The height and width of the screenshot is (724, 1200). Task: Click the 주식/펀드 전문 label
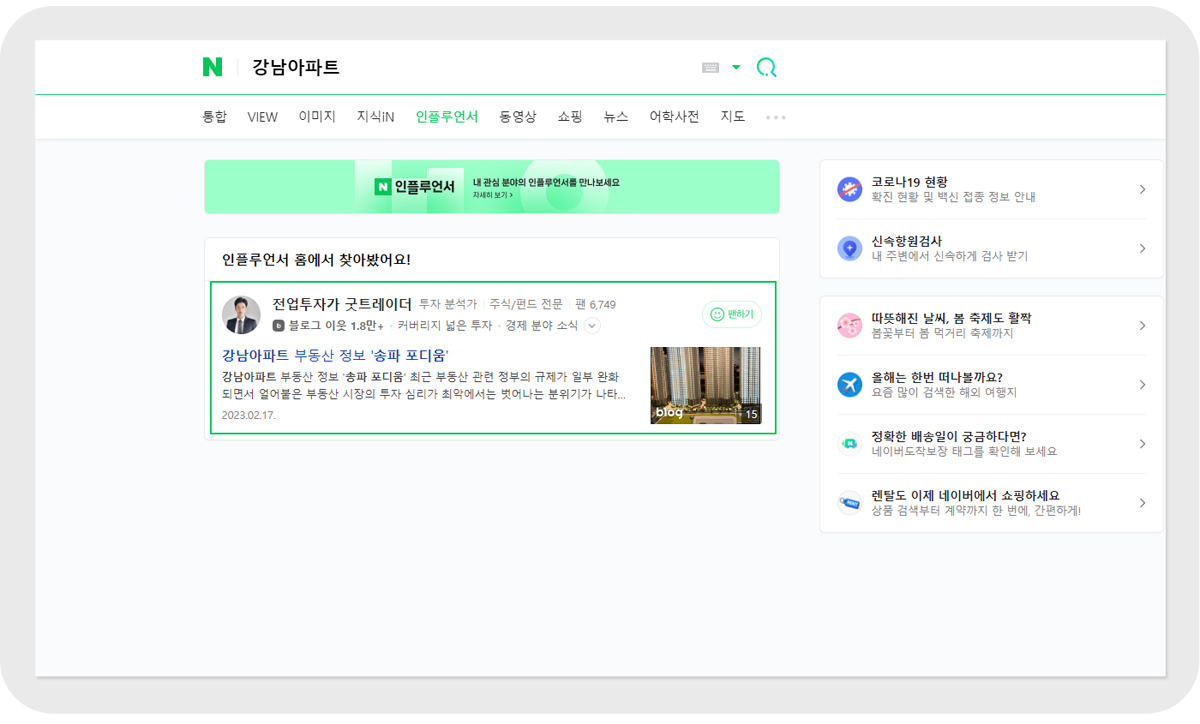click(526, 304)
